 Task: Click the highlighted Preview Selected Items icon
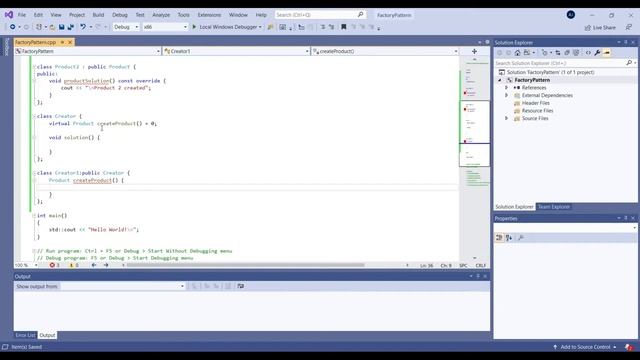[x=607, y=53]
